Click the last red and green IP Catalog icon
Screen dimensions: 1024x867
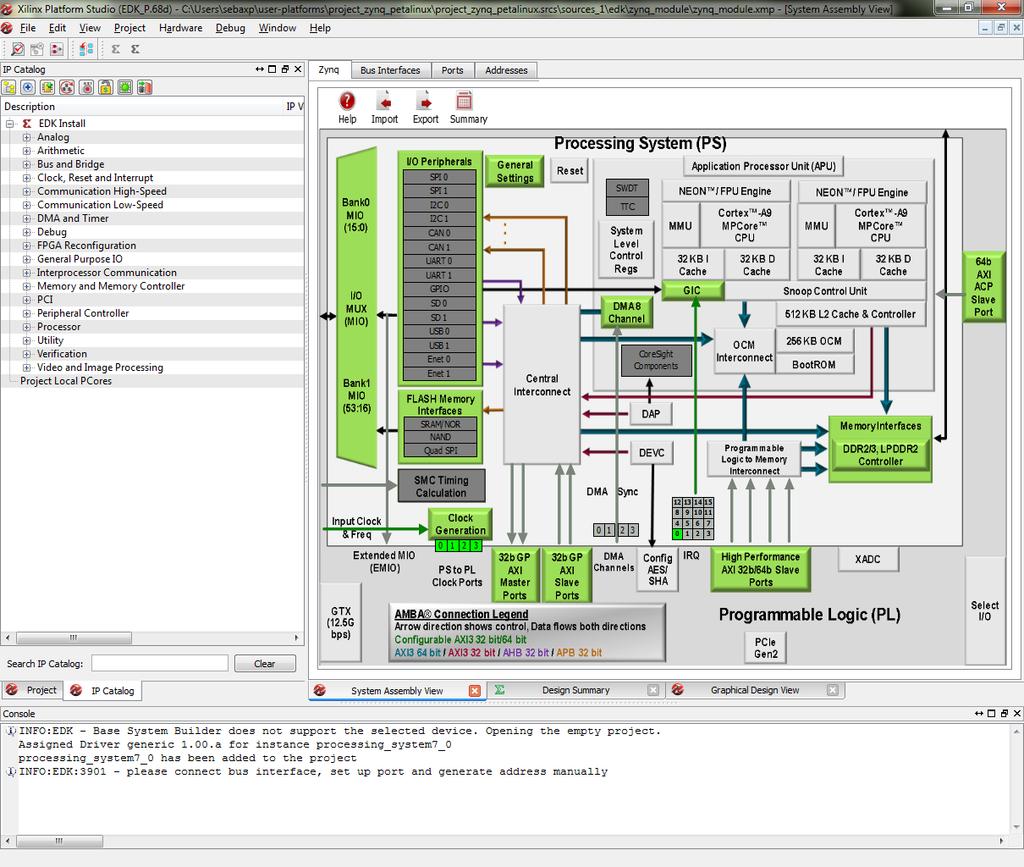[x=145, y=87]
